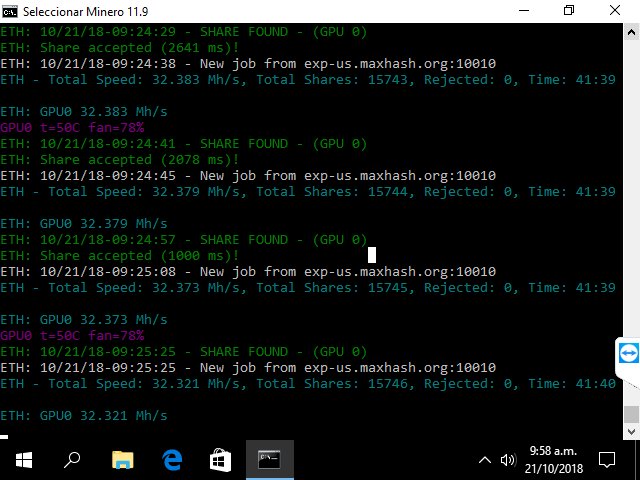Click the 09:25:25 New job line

(x=248, y=368)
